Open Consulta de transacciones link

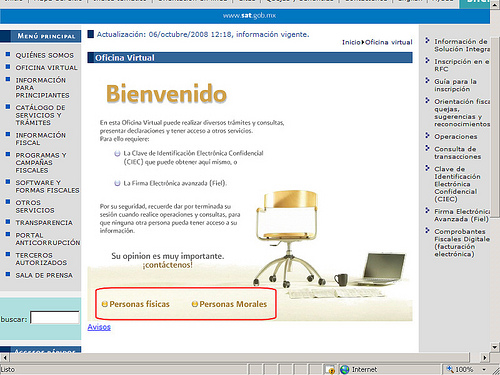[x=457, y=153]
